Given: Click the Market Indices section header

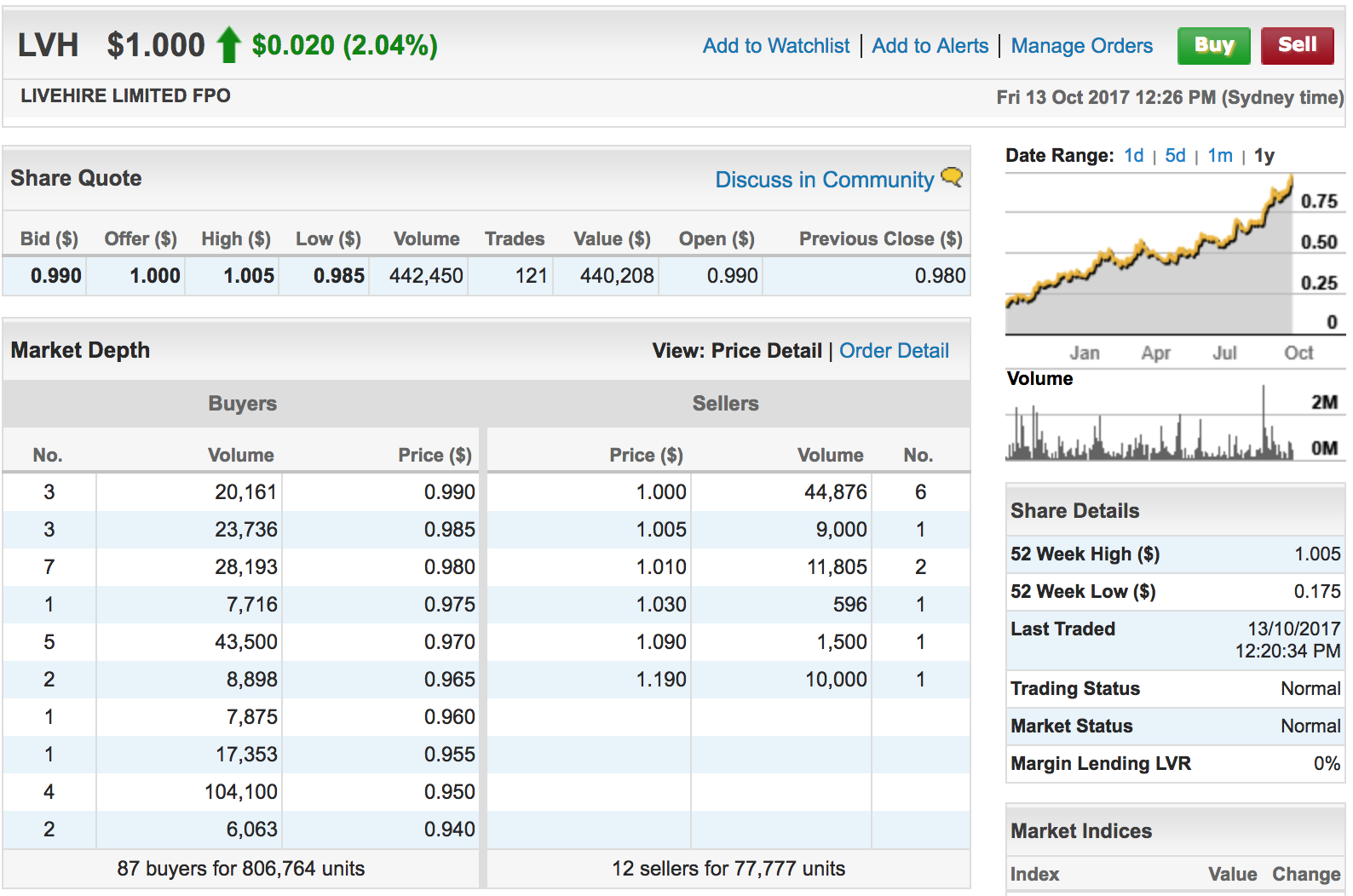Looking at the screenshot, I should [1081, 831].
